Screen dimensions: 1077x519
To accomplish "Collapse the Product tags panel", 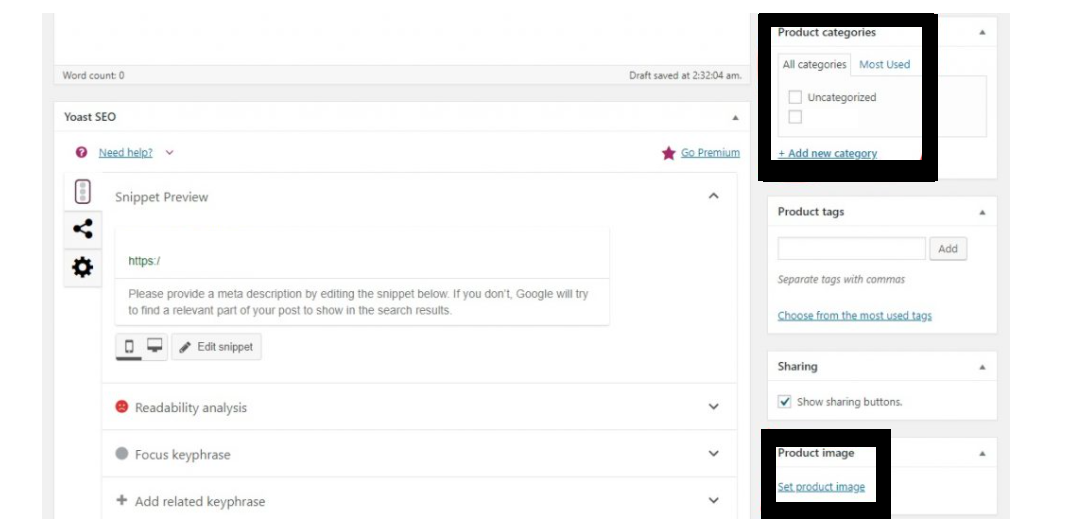I will click(982, 212).
